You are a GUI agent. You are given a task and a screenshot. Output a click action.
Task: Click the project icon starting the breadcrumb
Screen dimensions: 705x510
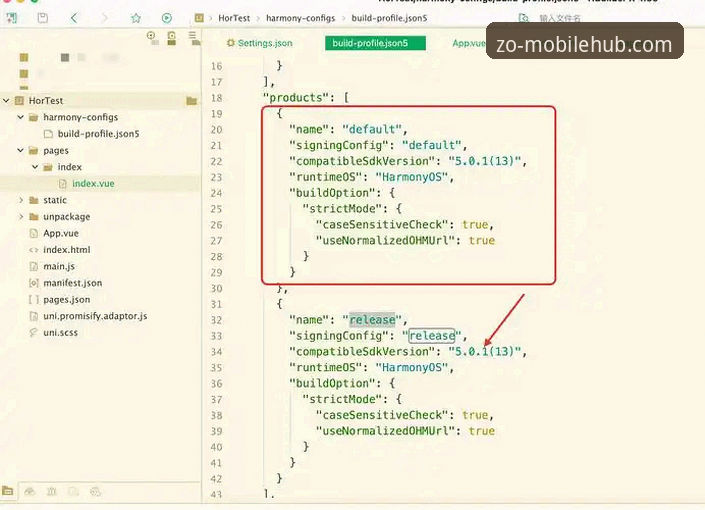(199, 18)
